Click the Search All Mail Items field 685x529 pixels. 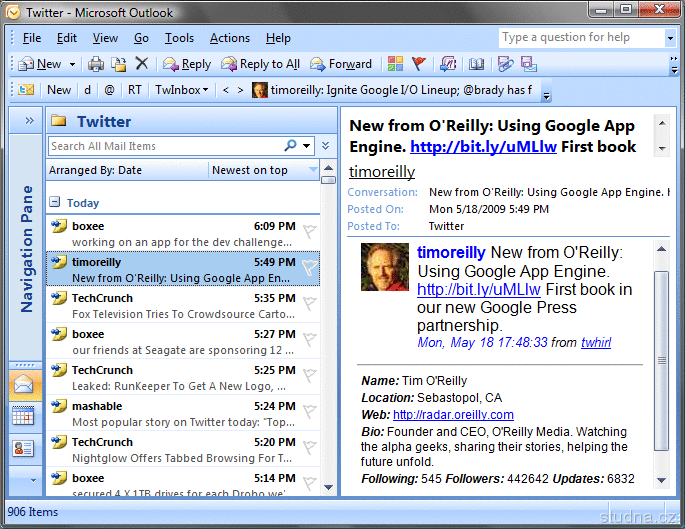tap(165, 146)
